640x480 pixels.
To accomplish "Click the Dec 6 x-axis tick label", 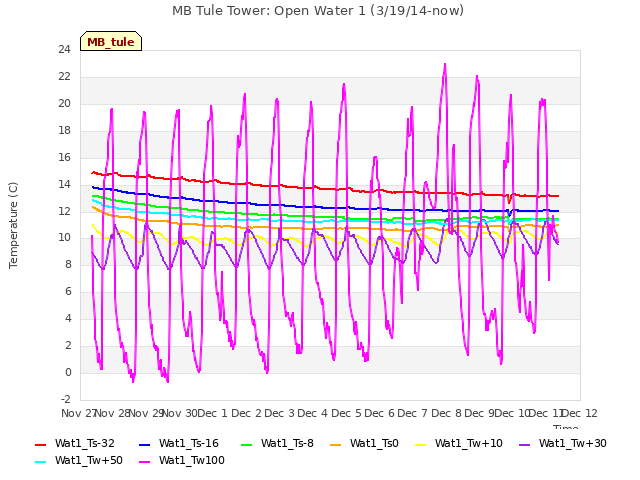I will point(380,413).
